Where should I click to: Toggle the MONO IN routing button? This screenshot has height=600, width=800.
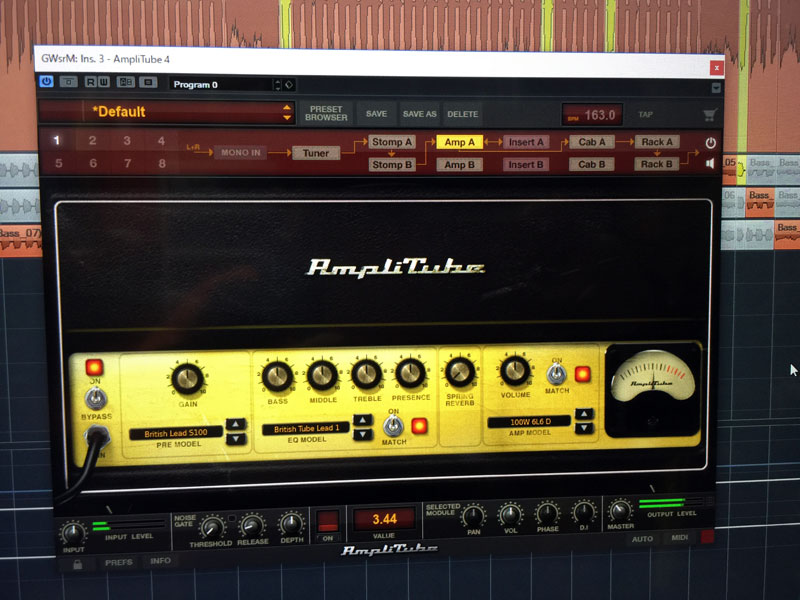(x=240, y=152)
